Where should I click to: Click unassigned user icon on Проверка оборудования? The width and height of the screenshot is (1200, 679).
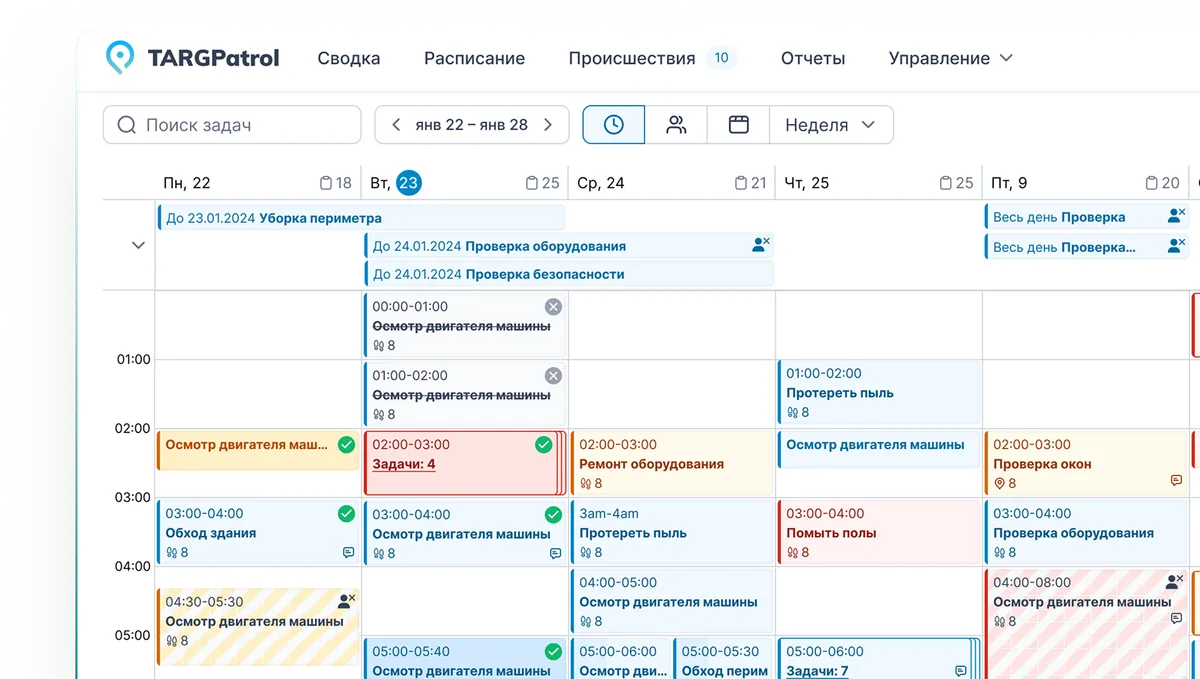pos(761,245)
